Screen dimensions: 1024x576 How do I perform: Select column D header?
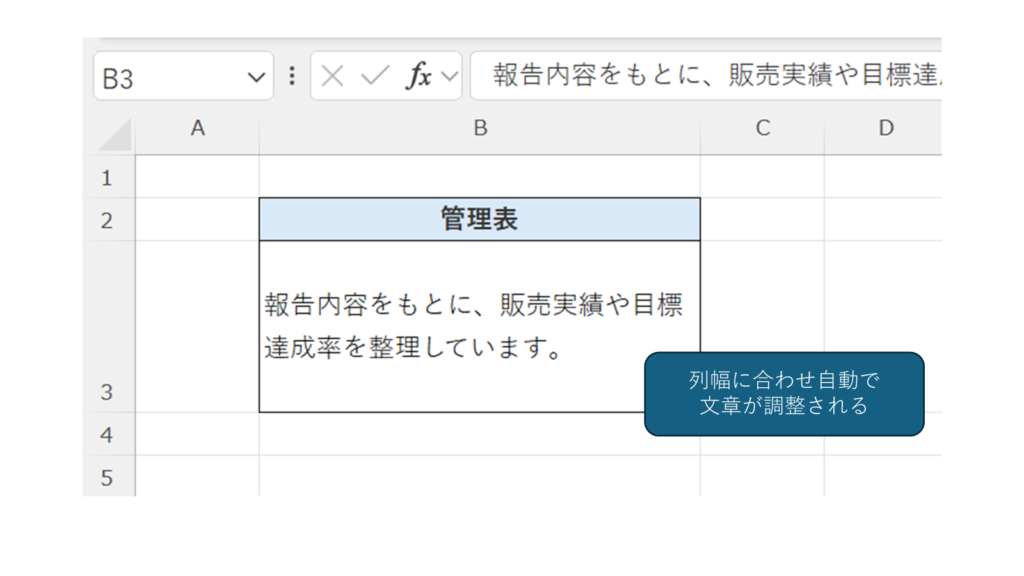coord(885,128)
